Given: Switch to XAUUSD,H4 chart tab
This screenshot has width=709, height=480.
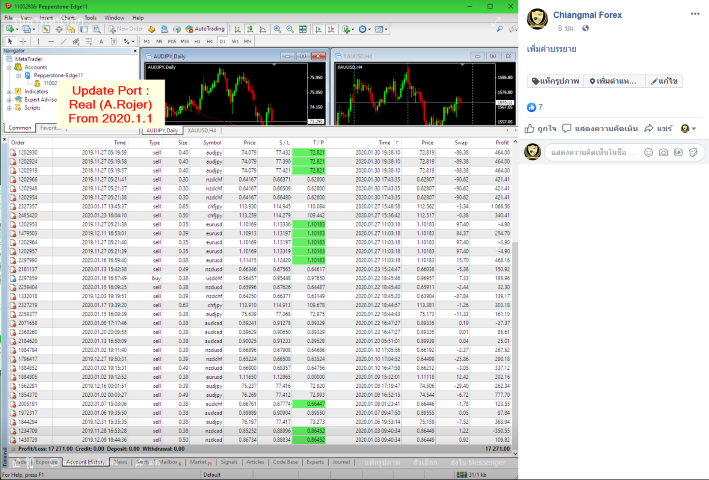Looking at the screenshot, I should point(202,131).
